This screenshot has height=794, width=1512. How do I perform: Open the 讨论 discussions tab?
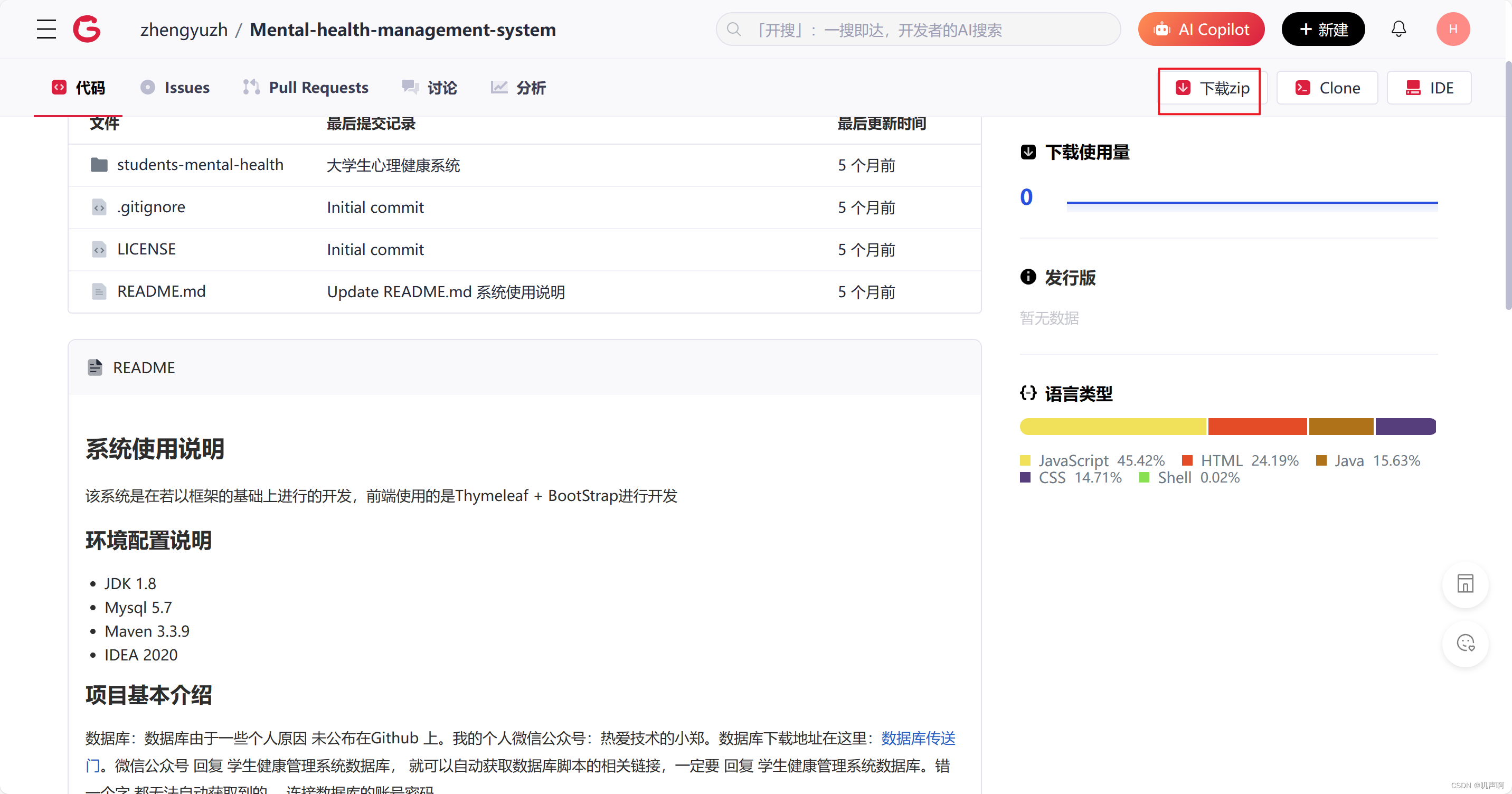[x=429, y=87]
